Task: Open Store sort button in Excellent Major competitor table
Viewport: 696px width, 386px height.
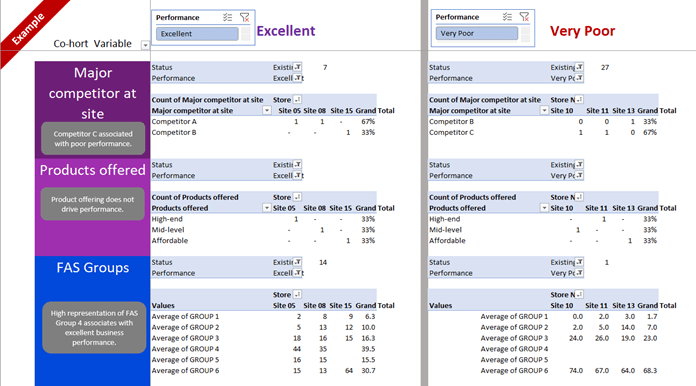Action: (x=297, y=99)
